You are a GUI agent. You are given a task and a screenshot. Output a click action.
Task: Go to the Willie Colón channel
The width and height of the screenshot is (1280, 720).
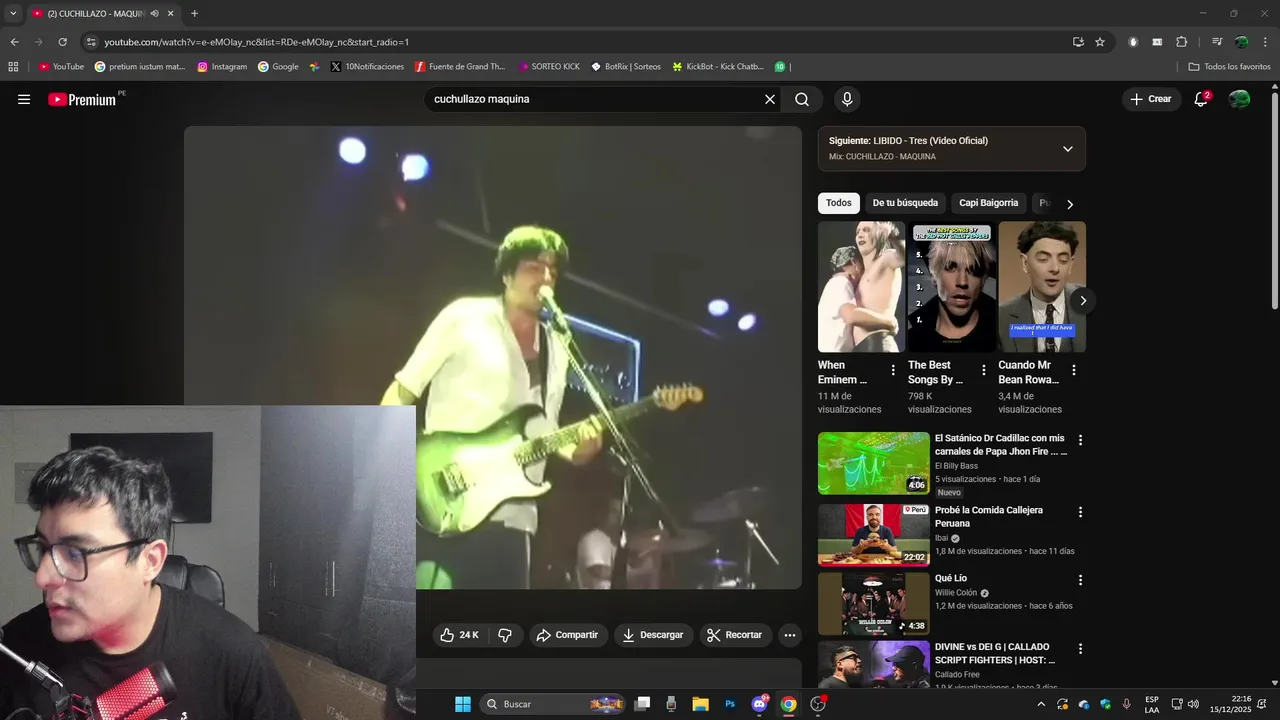tap(956, 593)
